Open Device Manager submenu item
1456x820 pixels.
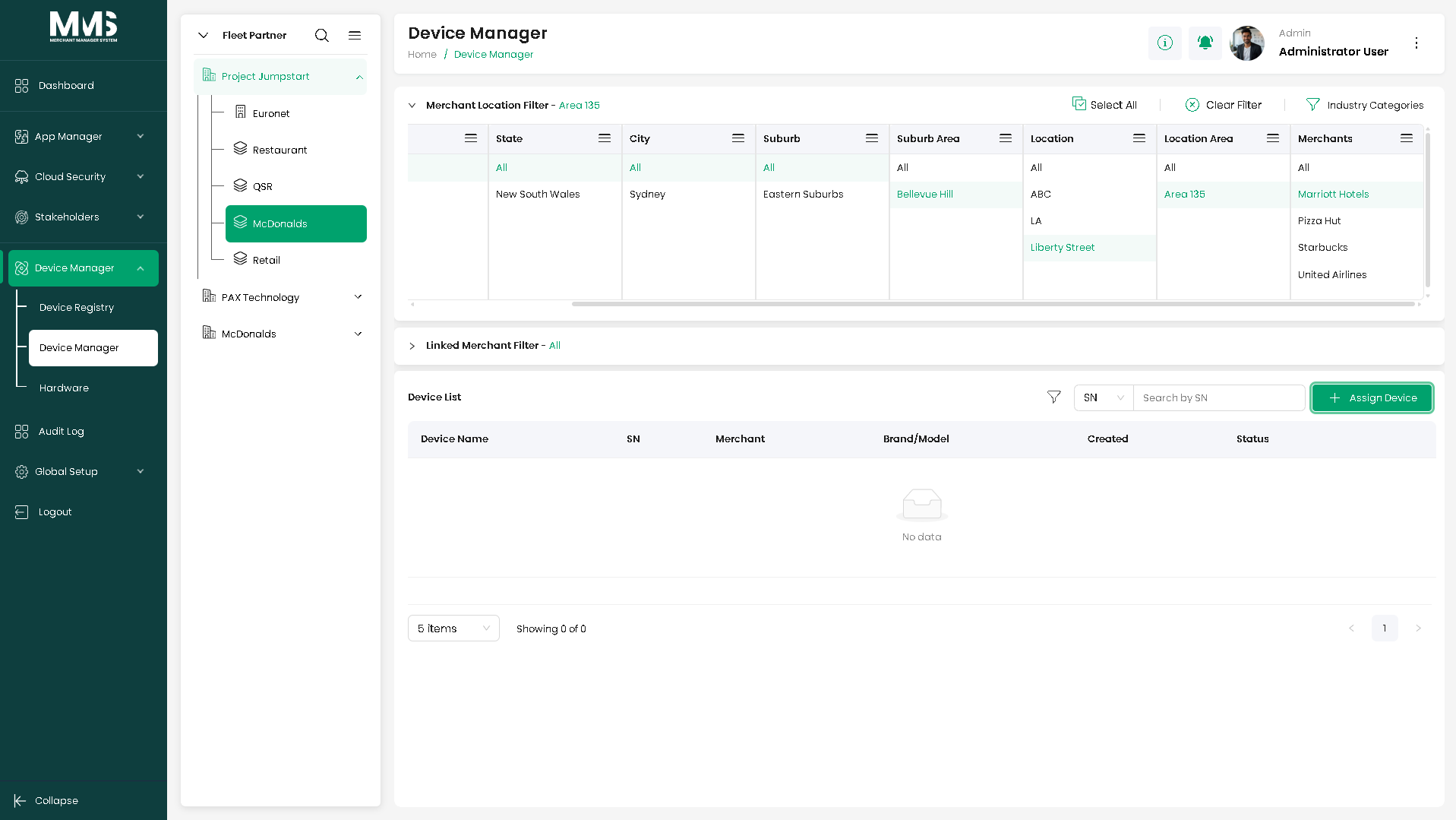click(93, 348)
